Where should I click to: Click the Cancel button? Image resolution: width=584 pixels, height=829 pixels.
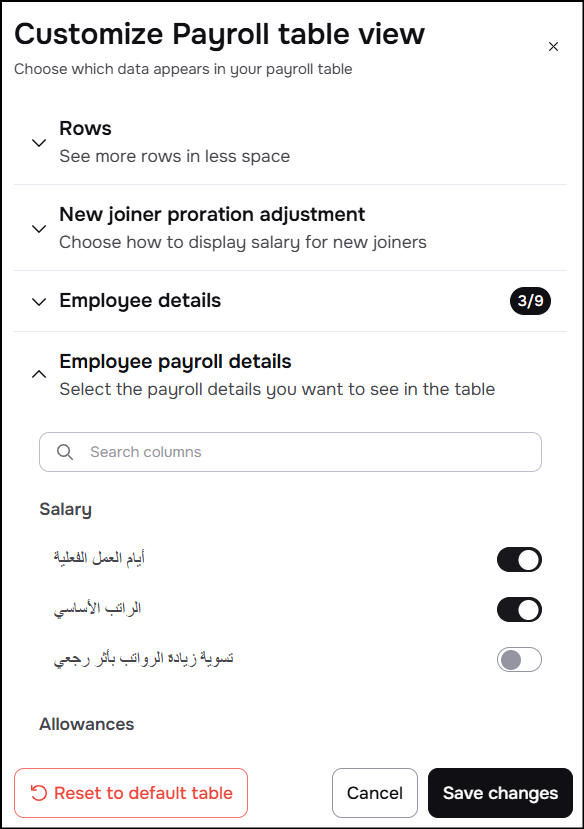[375, 793]
